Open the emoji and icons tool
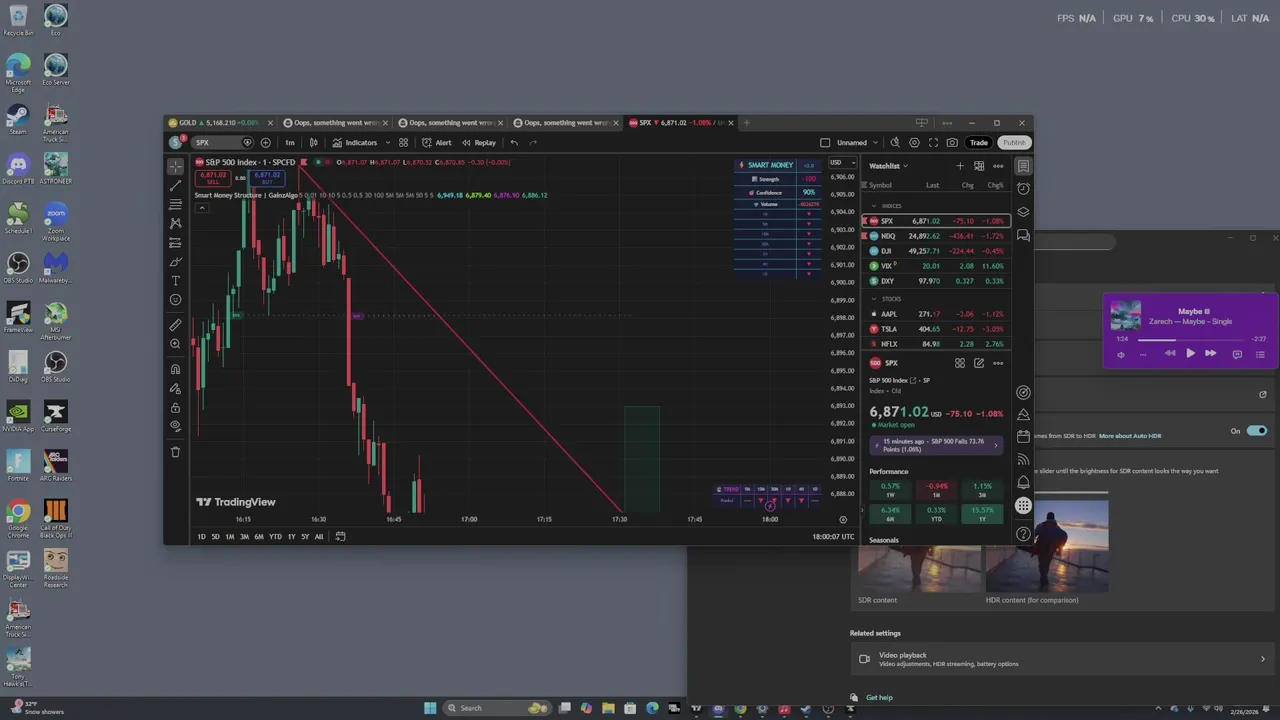This screenshot has width=1280, height=720. coord(175,300)
